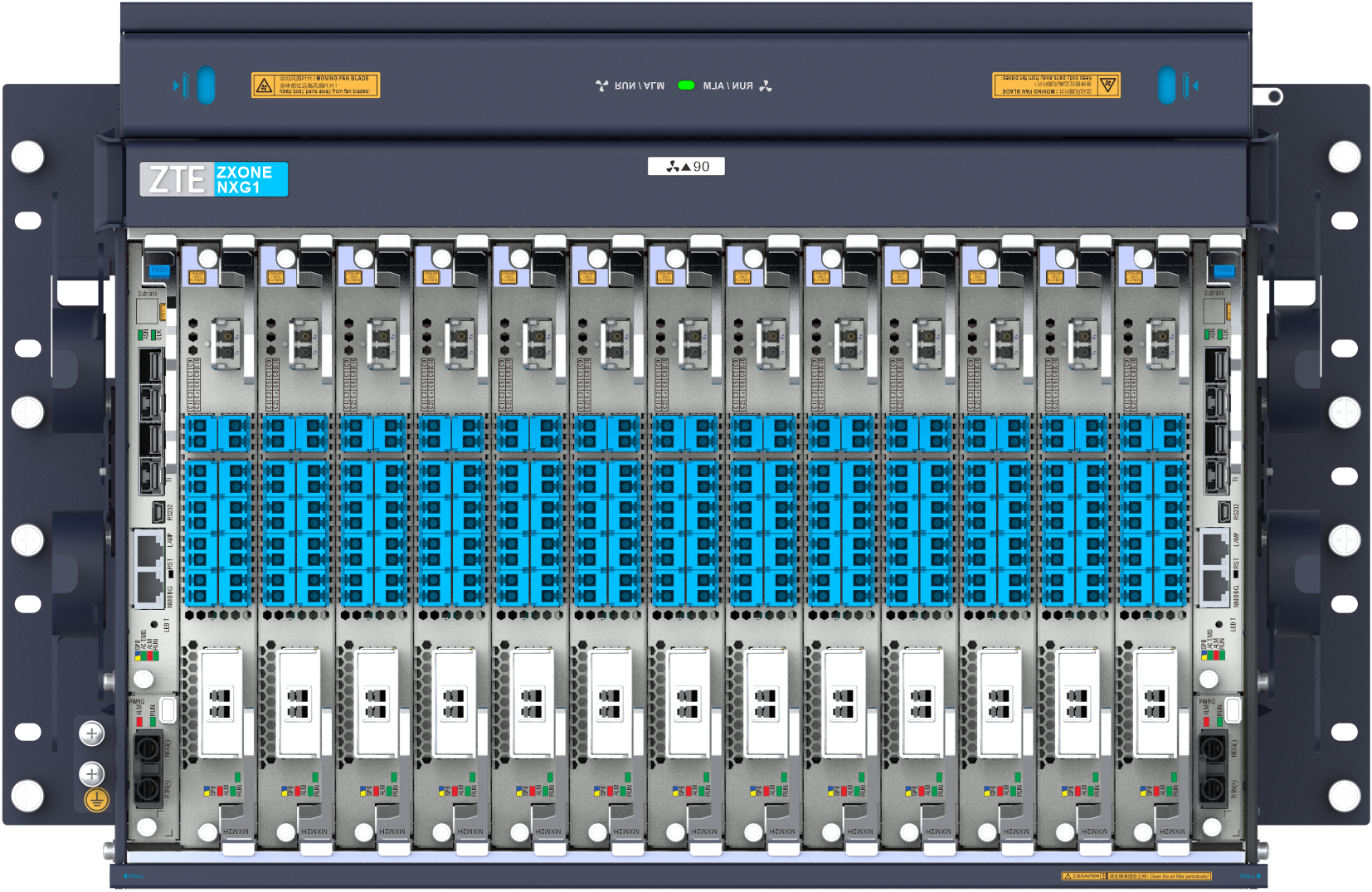Image resolution: width=1372 pixels, height=892 pixels.
Task: Click the MXM2H label on the first line card
Action: (235, 831)
